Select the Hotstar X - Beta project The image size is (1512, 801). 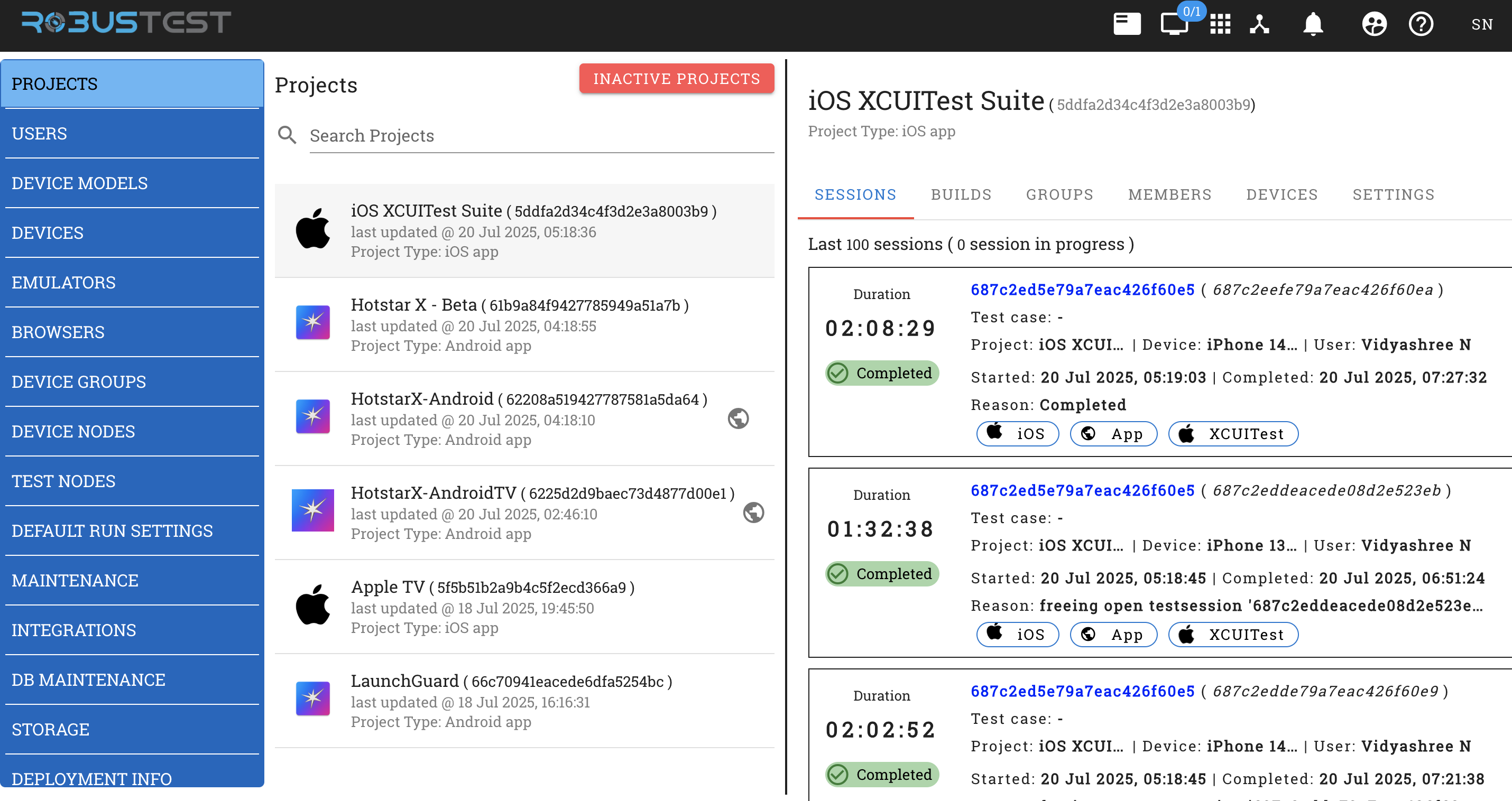pyautogui.click(x=524, y=324)
